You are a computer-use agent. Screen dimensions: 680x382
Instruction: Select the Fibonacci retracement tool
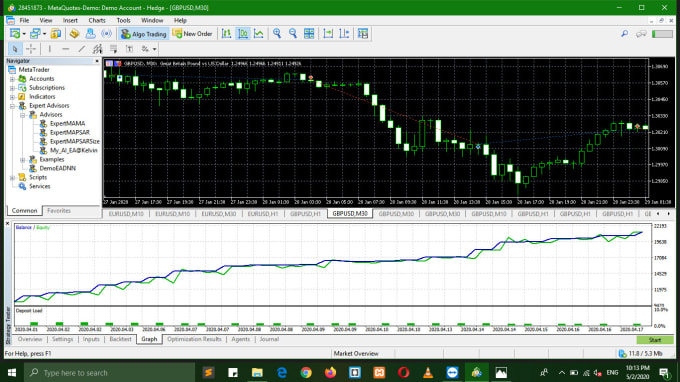click(x=114, y=49)
